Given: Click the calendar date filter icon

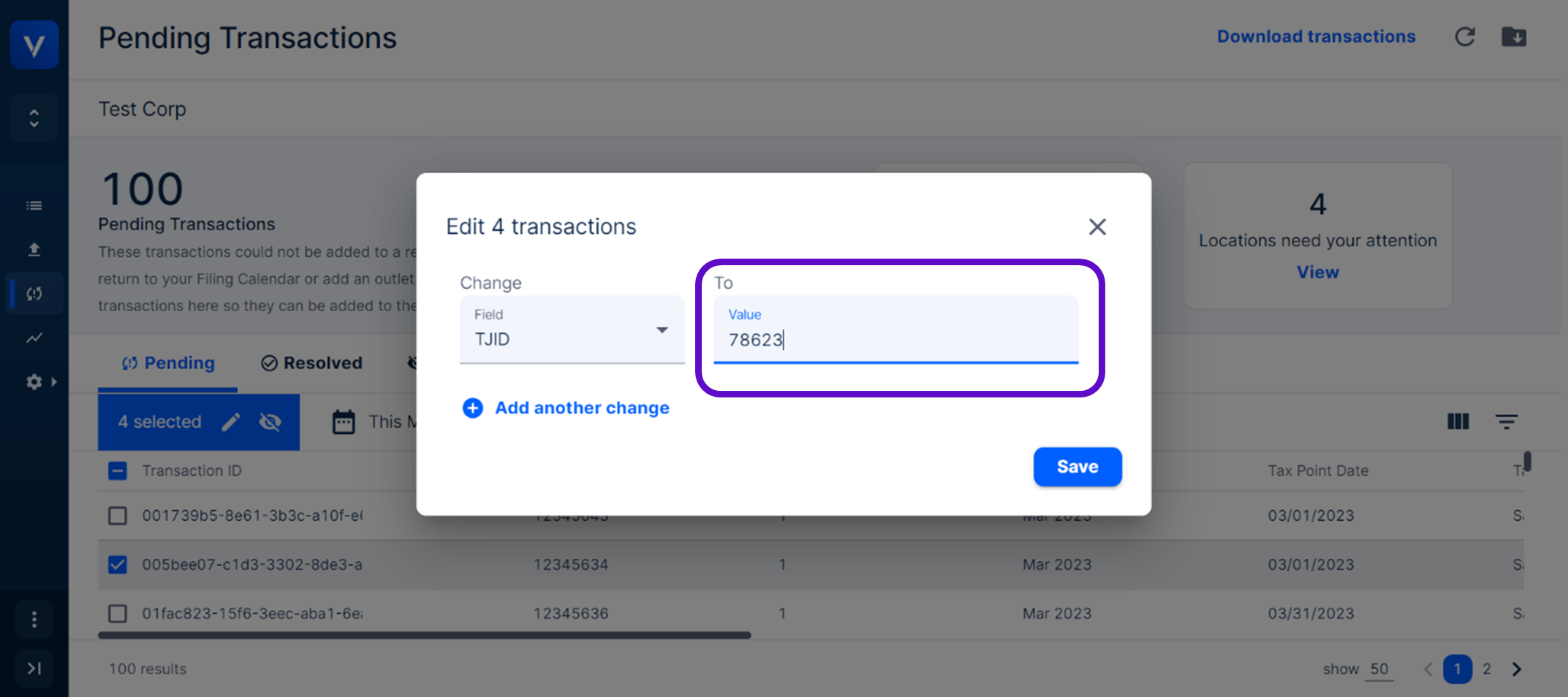Looking at the screenshot, I should [x=344, y=422].
